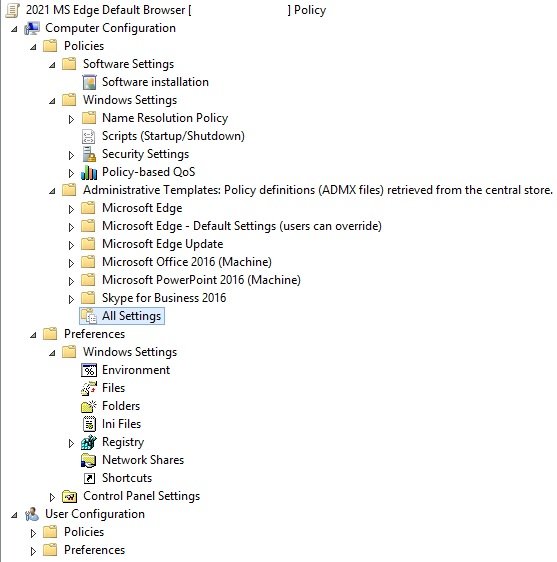Select the Folders preference label
This screenshot has height=562, width=557.
coord(121,406)
